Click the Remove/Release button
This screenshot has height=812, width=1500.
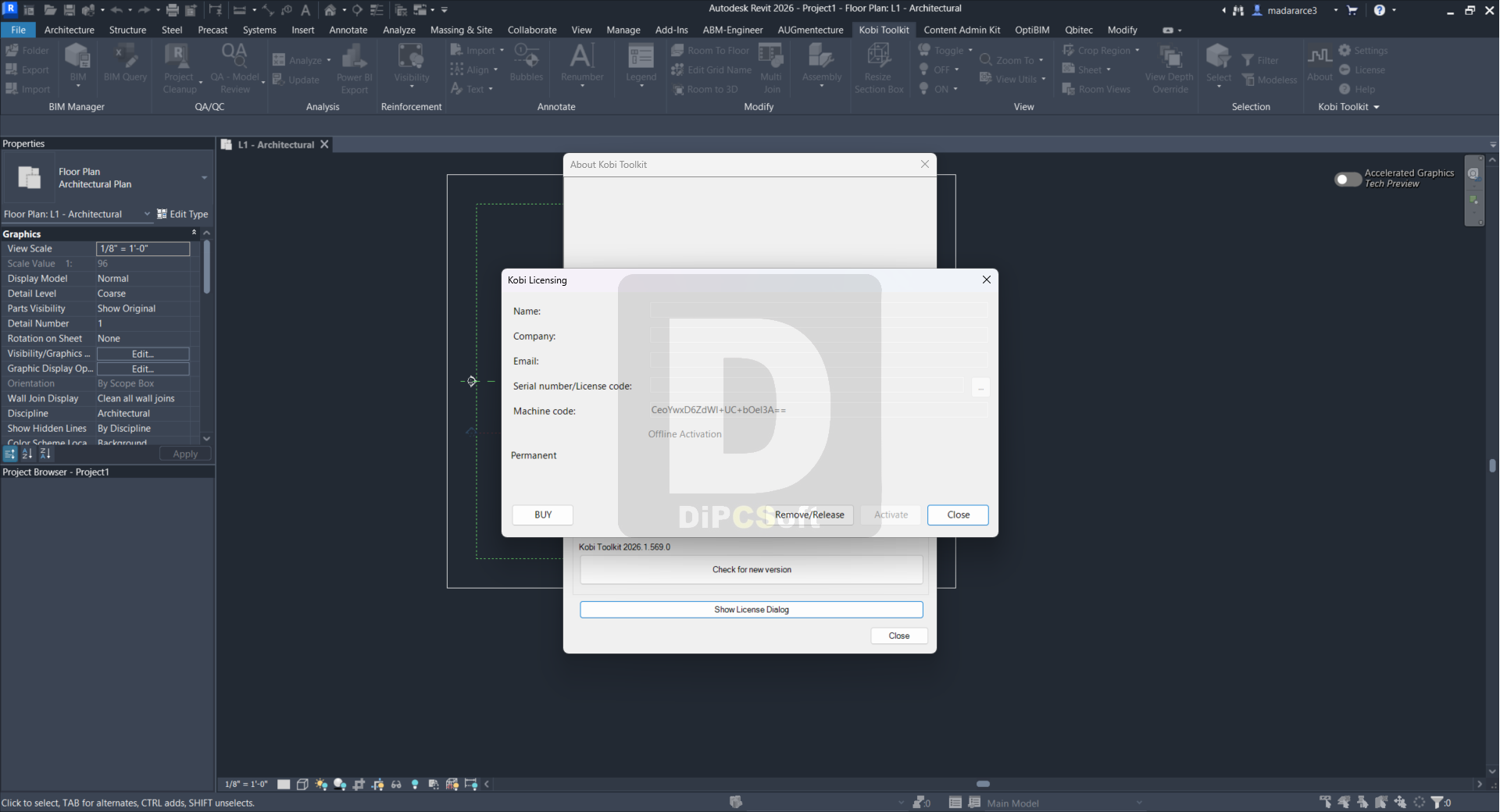pyautogui.click(x=809, y=515)
